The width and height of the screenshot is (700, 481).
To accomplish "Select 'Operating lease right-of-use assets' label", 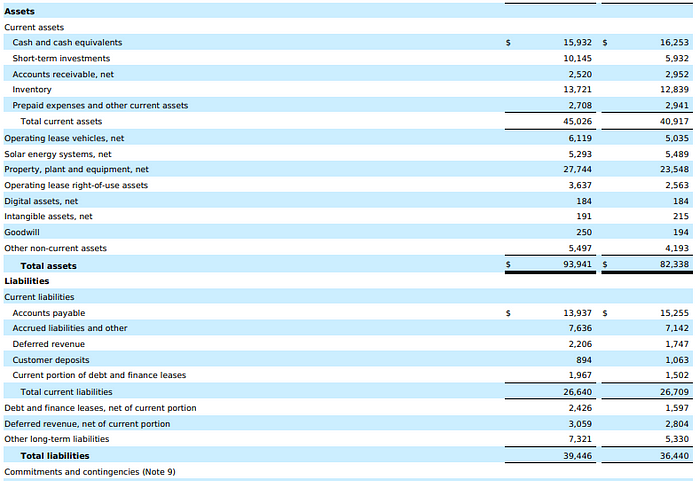I will [76, 185].
